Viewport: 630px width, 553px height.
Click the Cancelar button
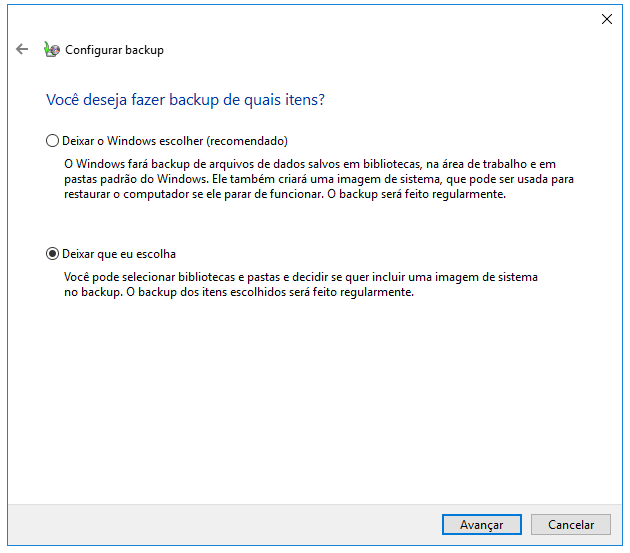coord(571,524)
